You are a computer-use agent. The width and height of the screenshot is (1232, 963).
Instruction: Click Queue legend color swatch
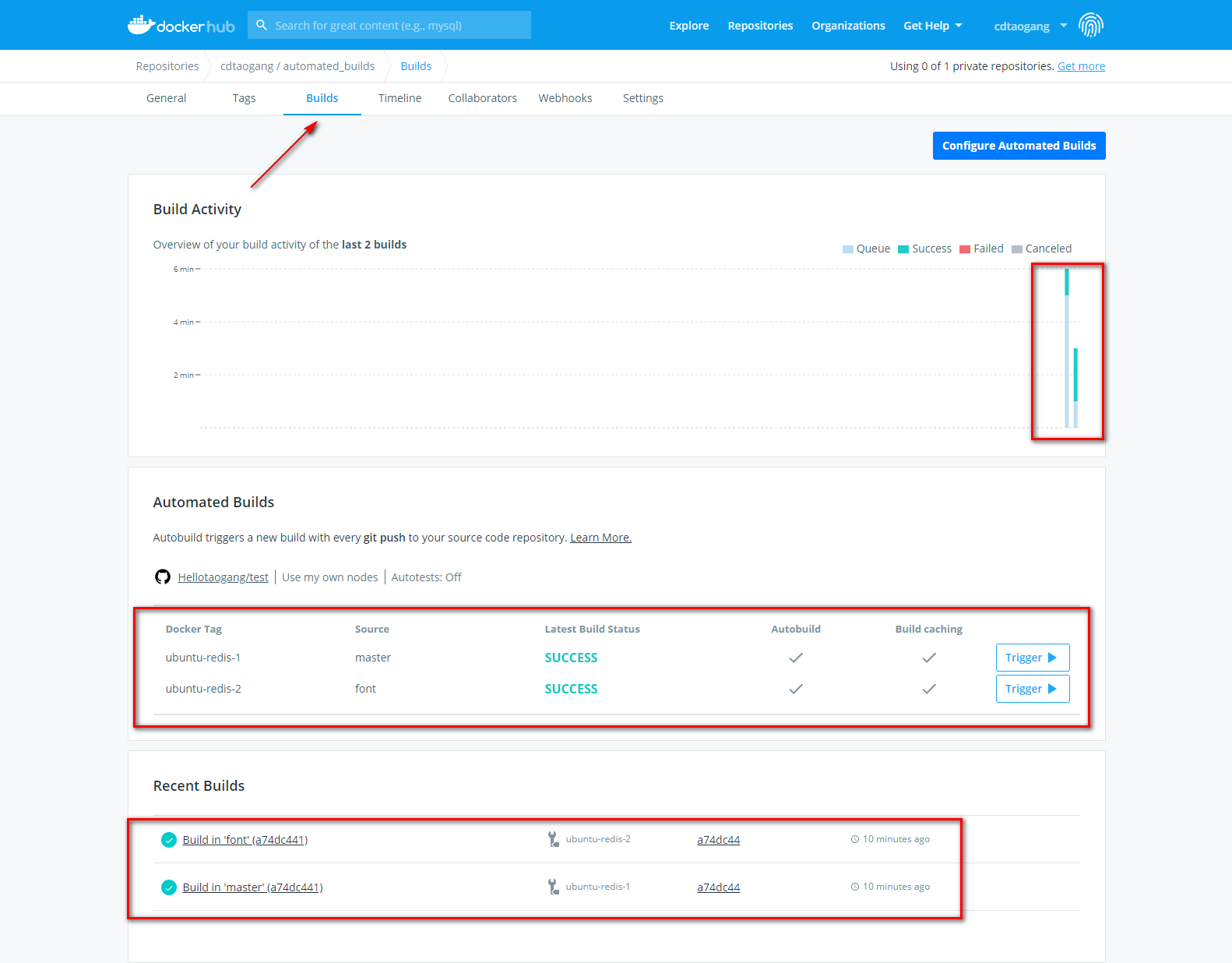click(848, 249)
